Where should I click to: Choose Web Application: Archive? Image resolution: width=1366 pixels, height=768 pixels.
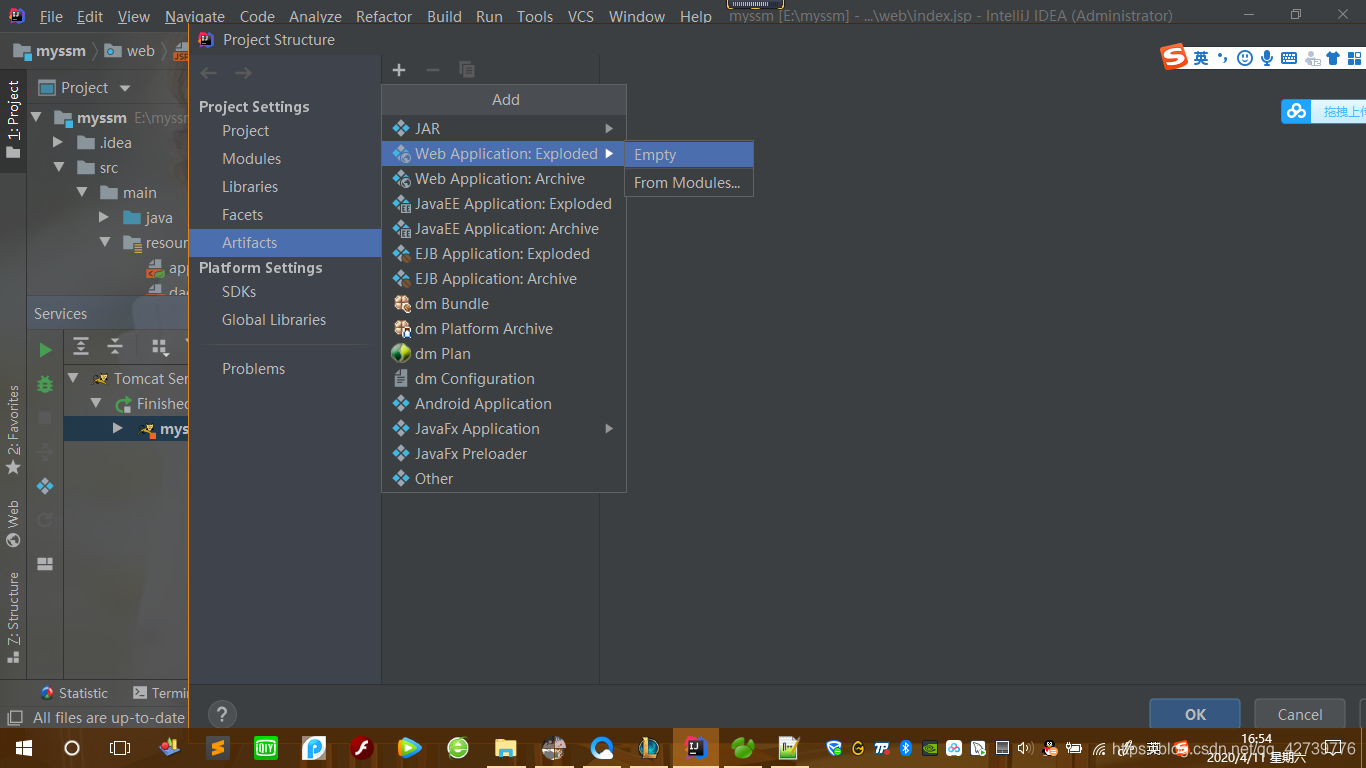pyautogui.click(x=504, y=178)
